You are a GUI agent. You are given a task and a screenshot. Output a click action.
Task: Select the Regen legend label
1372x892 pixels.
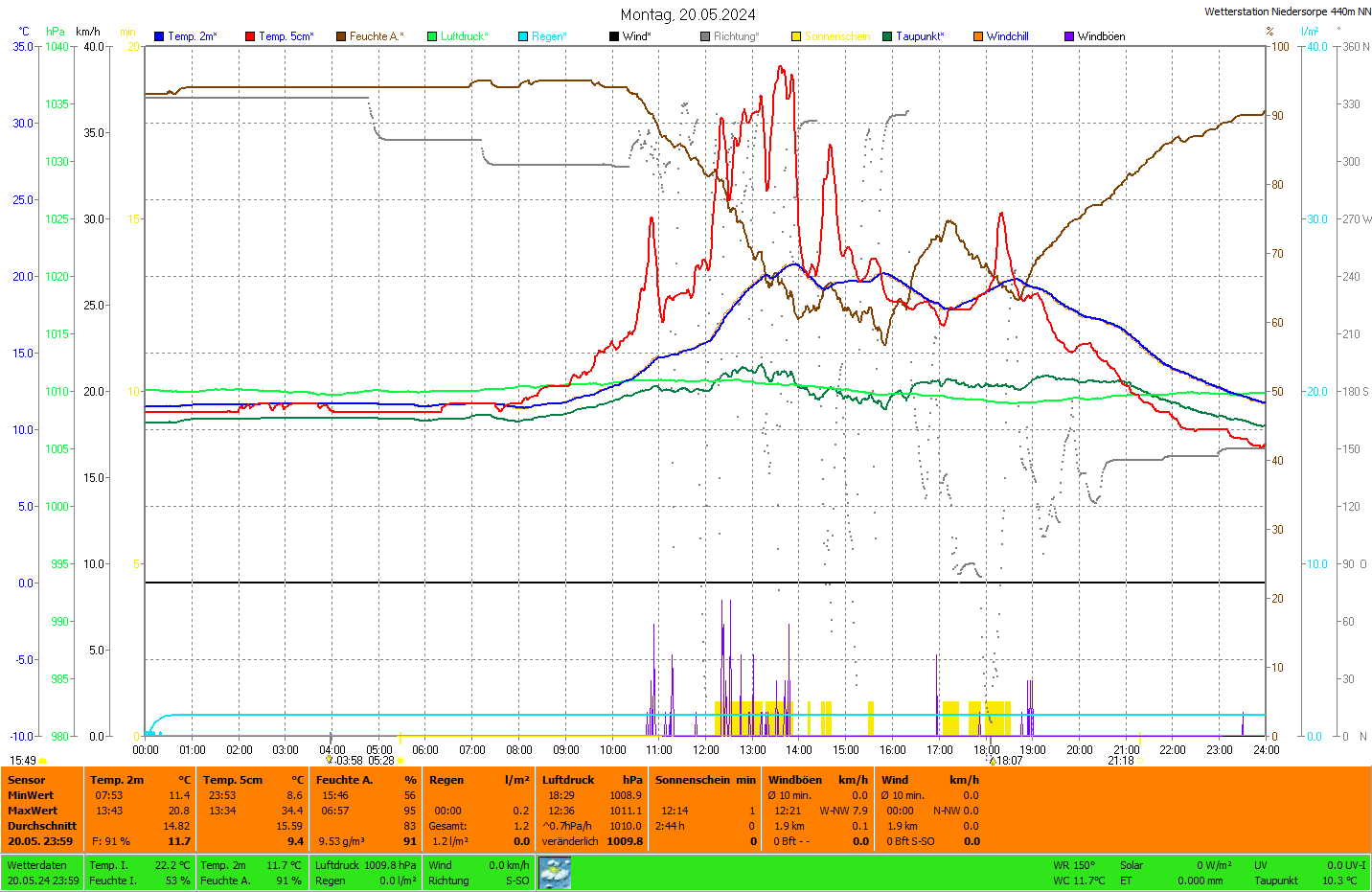tap(549, 36)
